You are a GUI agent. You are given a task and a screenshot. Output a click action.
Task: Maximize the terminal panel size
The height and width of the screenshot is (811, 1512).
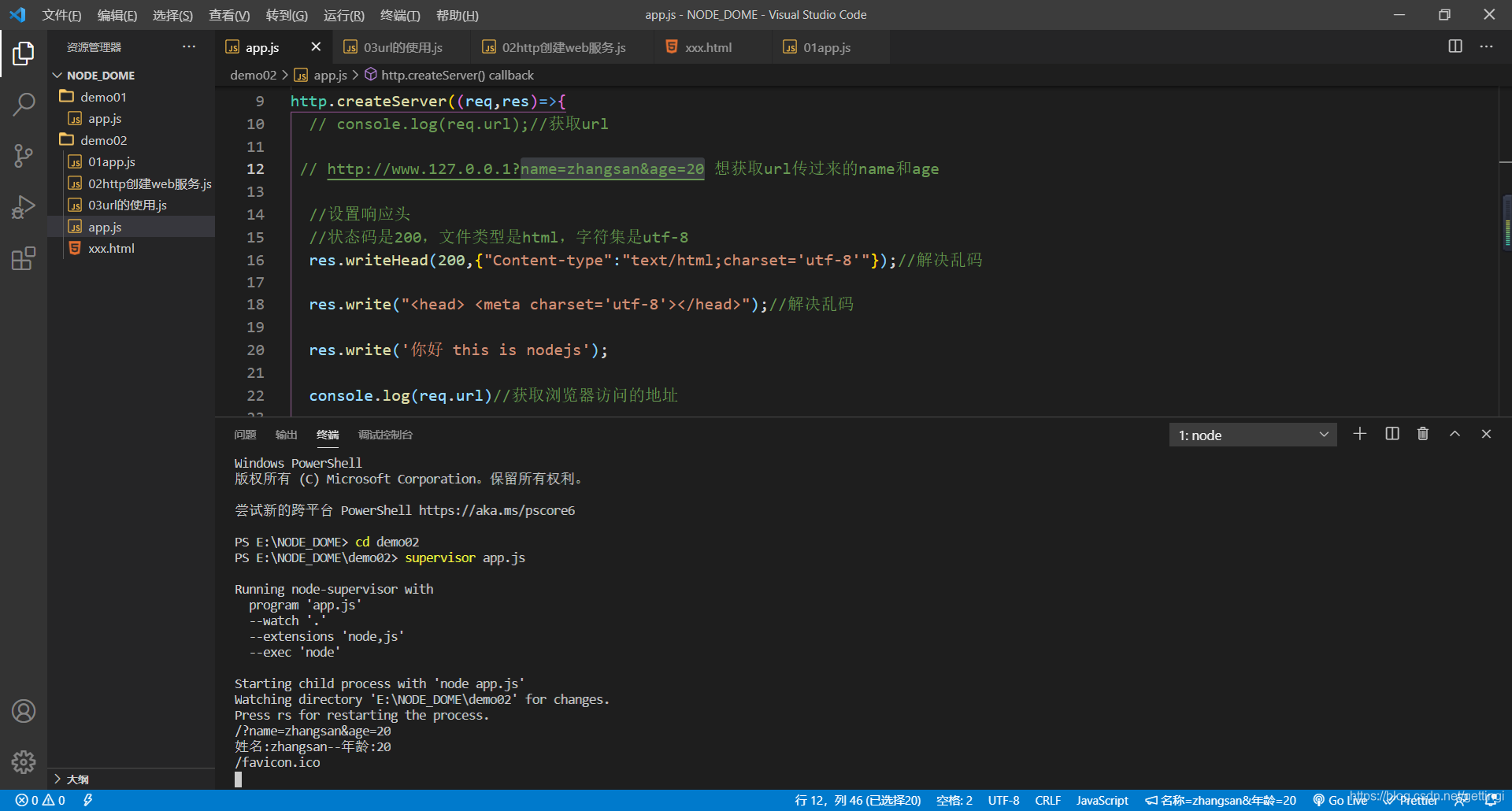coord(1455,434)
